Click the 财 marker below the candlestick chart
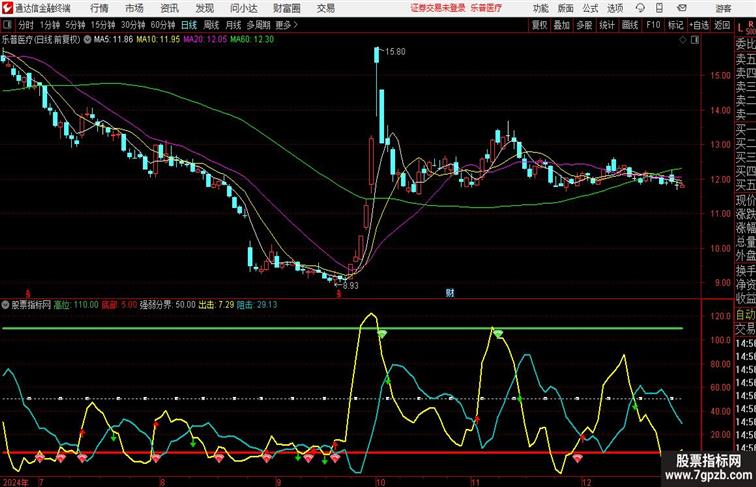This screenshot has height=487, width=756. coord(450,293)
